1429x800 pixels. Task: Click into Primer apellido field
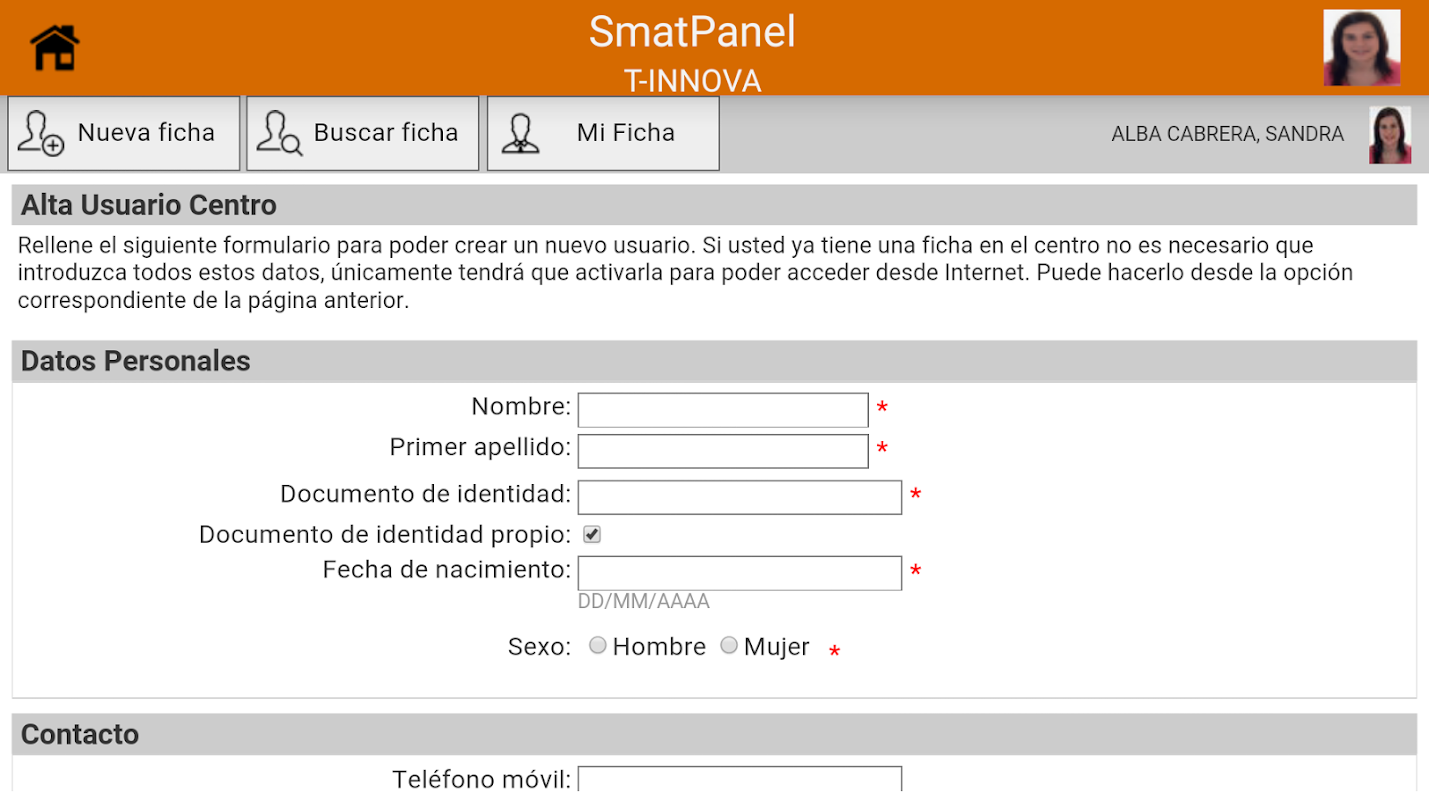(x=722, y=451)
